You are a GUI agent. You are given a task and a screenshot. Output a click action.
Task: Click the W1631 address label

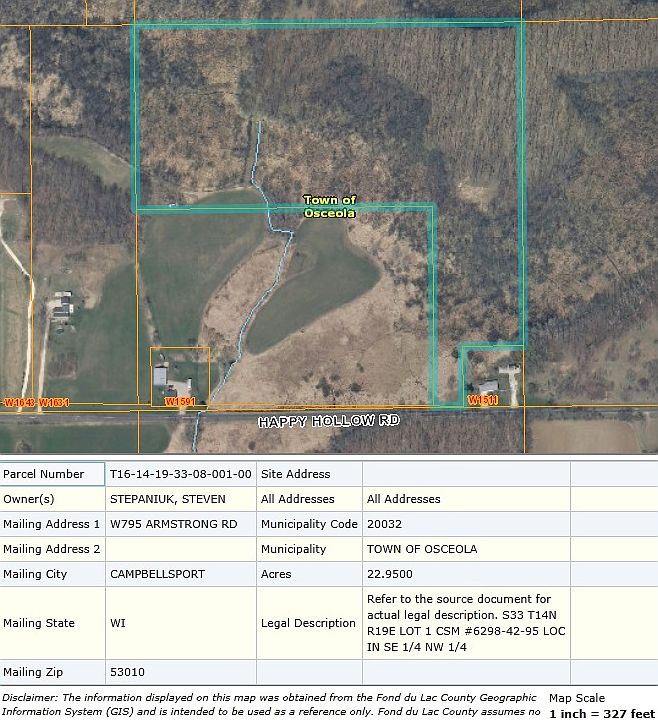coord(54,403)
